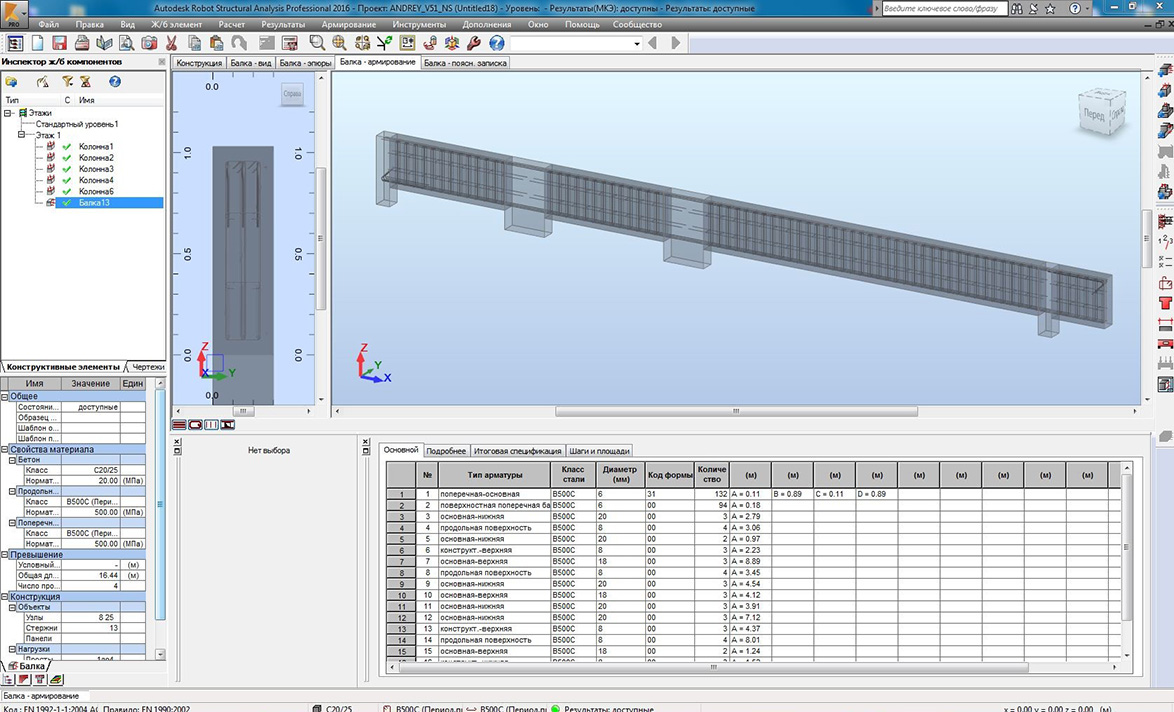The width and height of the screenshot is (1174, 712).
Task: Click the view cube in the 3D view
Action: pyautogui.click(x=1102, y=112)
